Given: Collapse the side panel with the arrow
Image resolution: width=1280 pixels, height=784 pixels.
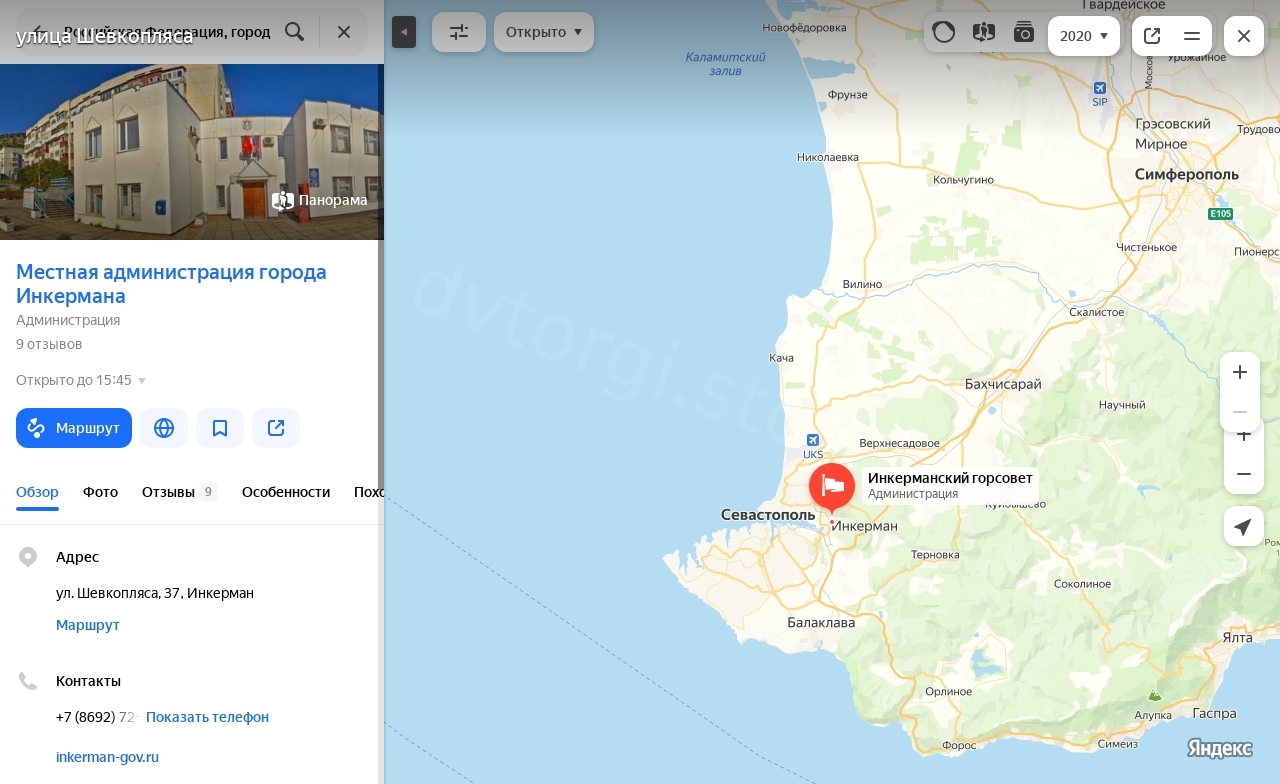Looking at the screenshot, I should pyautogui.click(x=403, y=32).
